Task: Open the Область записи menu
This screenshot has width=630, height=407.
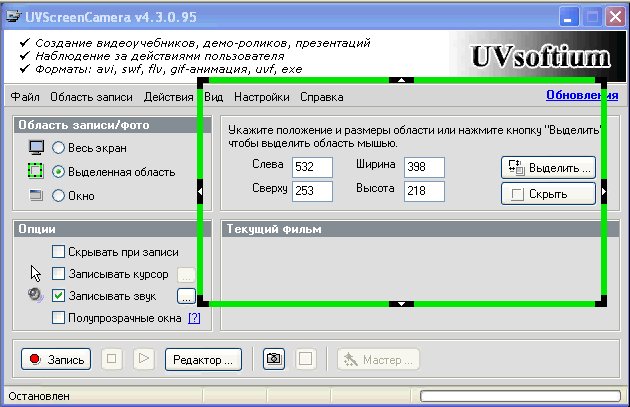Action: tap(91, 97)
